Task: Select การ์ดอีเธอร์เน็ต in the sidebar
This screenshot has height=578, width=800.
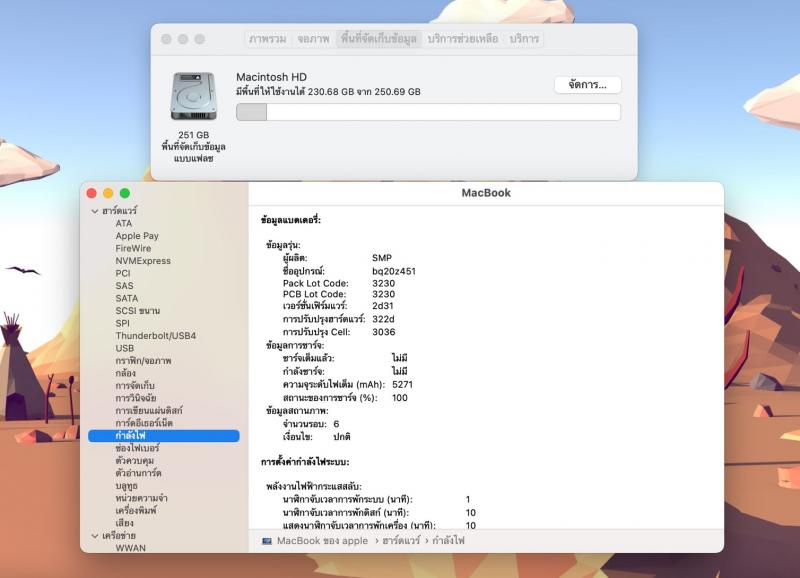Action: pyautogui.click(x=144, y=423)
